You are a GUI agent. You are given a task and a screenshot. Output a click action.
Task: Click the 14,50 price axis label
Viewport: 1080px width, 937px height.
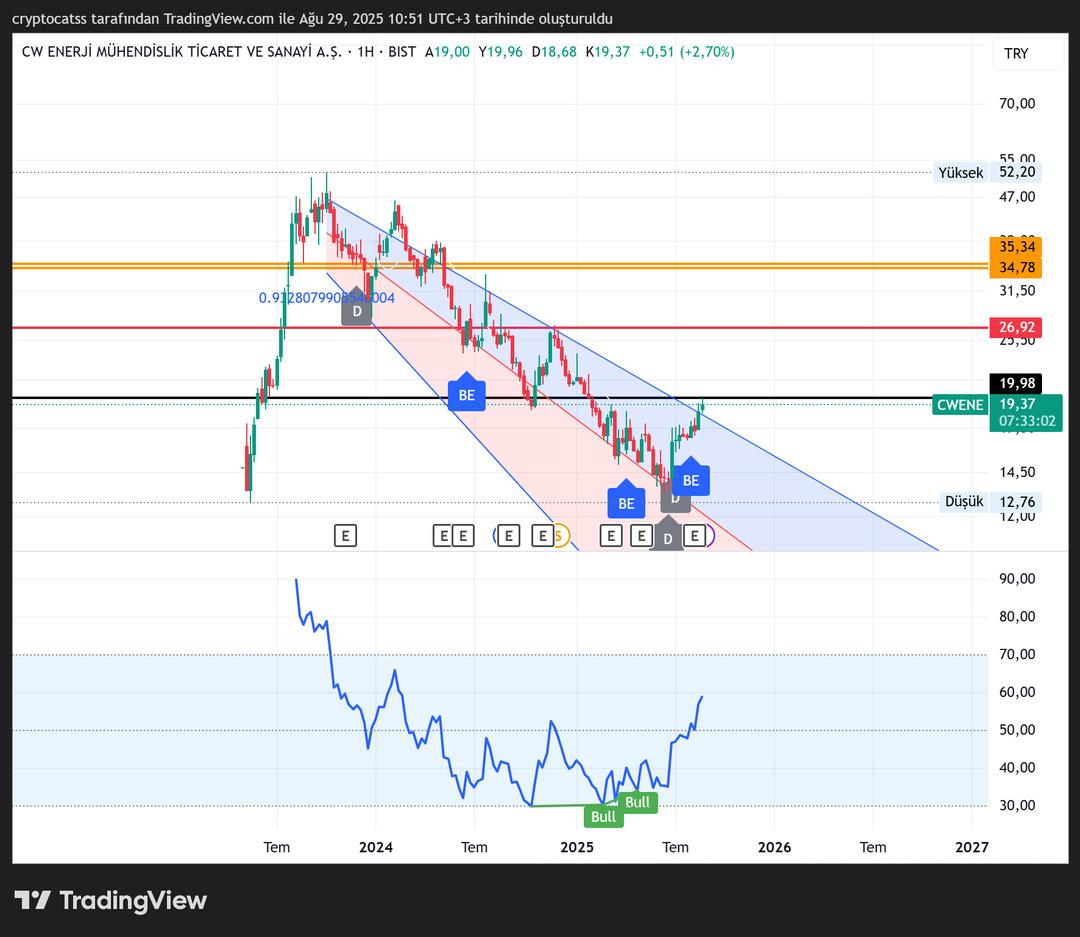[x=1017, y=473]
